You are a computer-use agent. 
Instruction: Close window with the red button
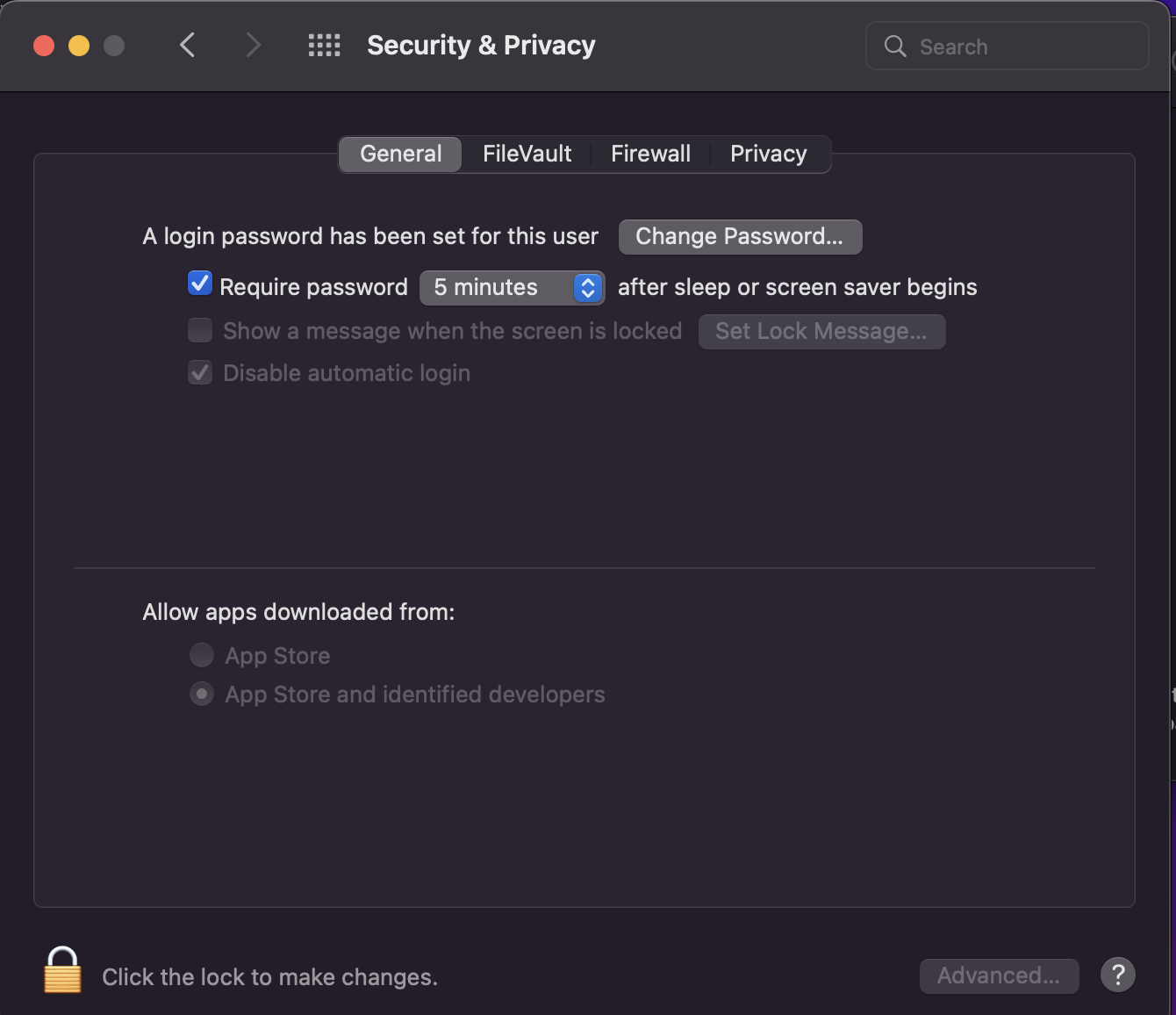click(44, 46)
